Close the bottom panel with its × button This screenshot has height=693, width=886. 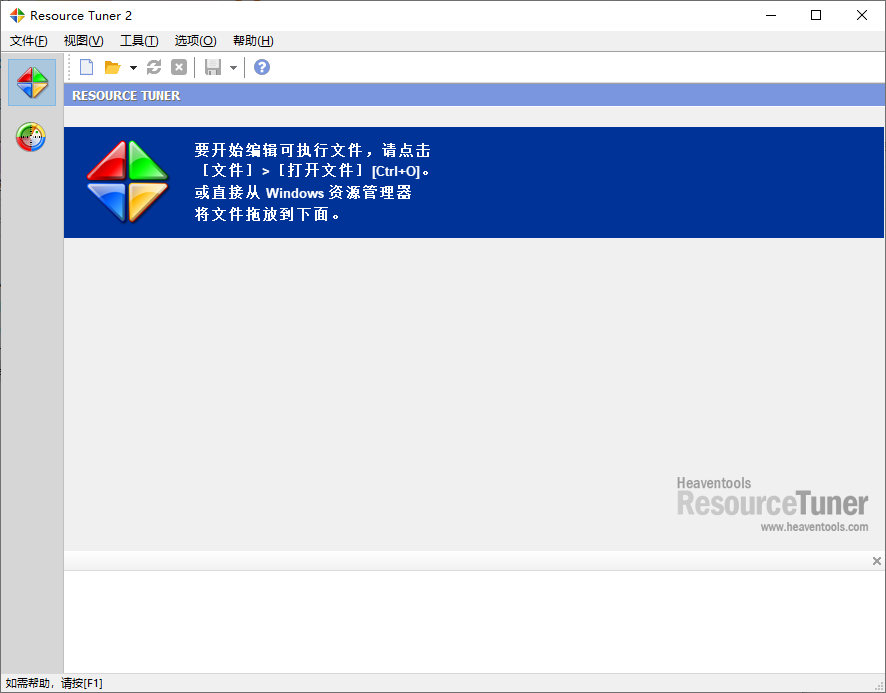point(877,561)
